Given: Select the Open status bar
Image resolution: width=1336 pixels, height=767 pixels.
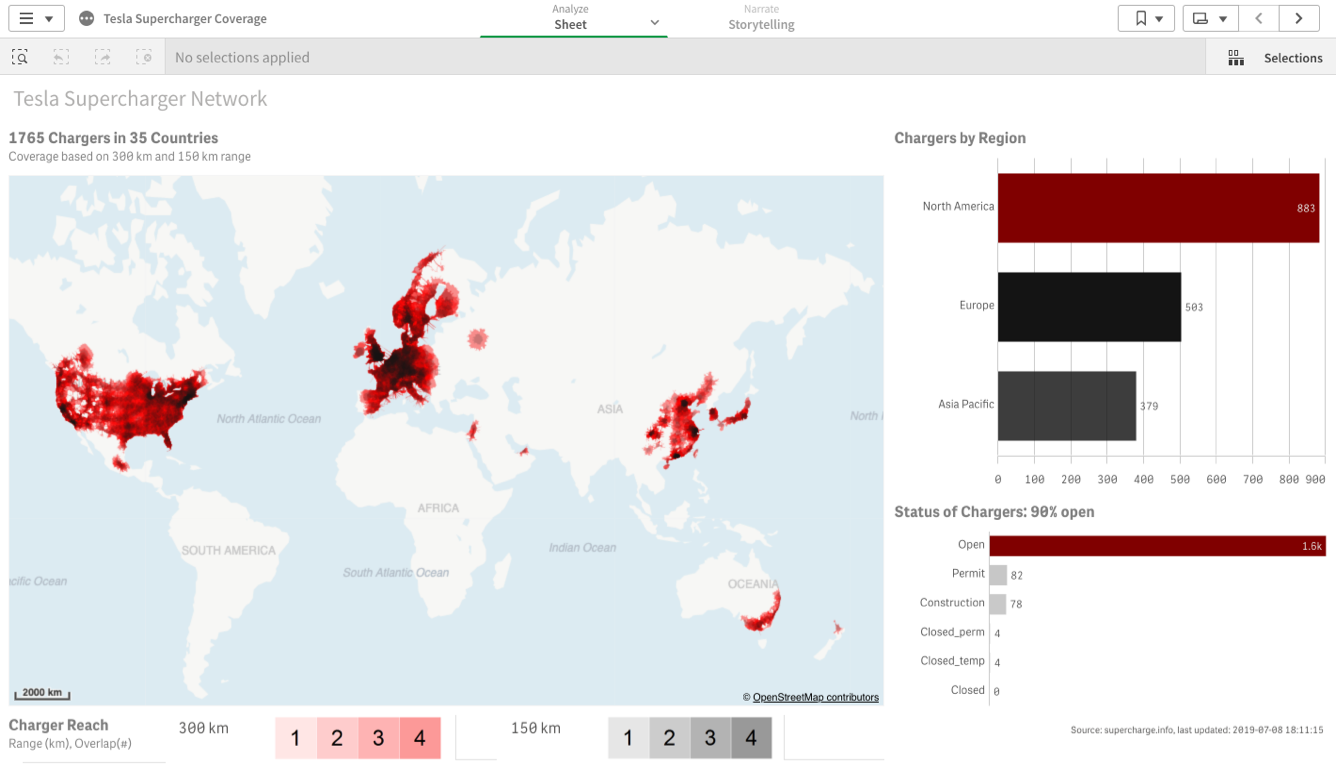Looking at the screenshot, I should [1157, 546].
